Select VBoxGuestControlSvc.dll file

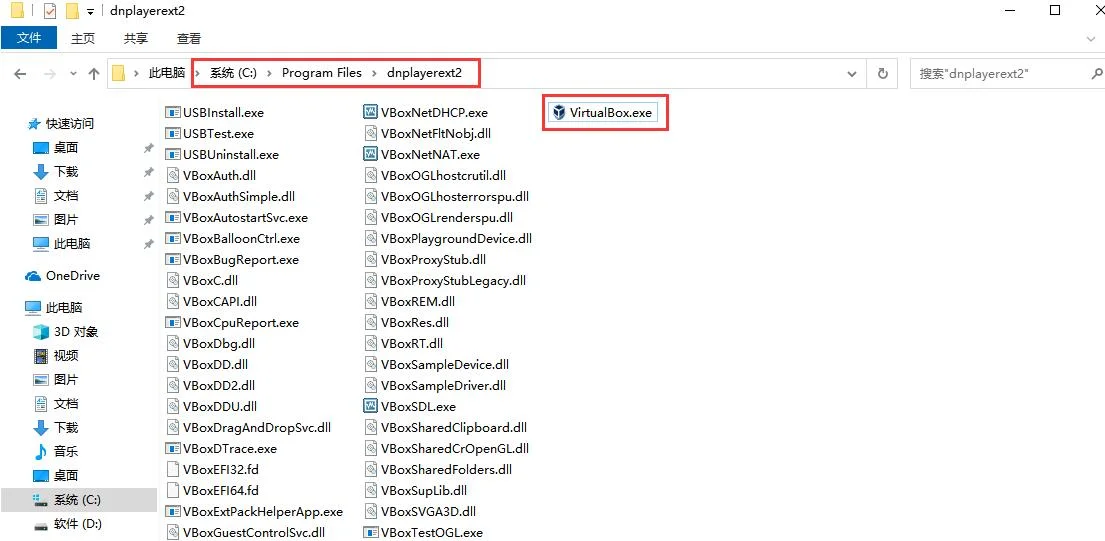tap(246, 533)
